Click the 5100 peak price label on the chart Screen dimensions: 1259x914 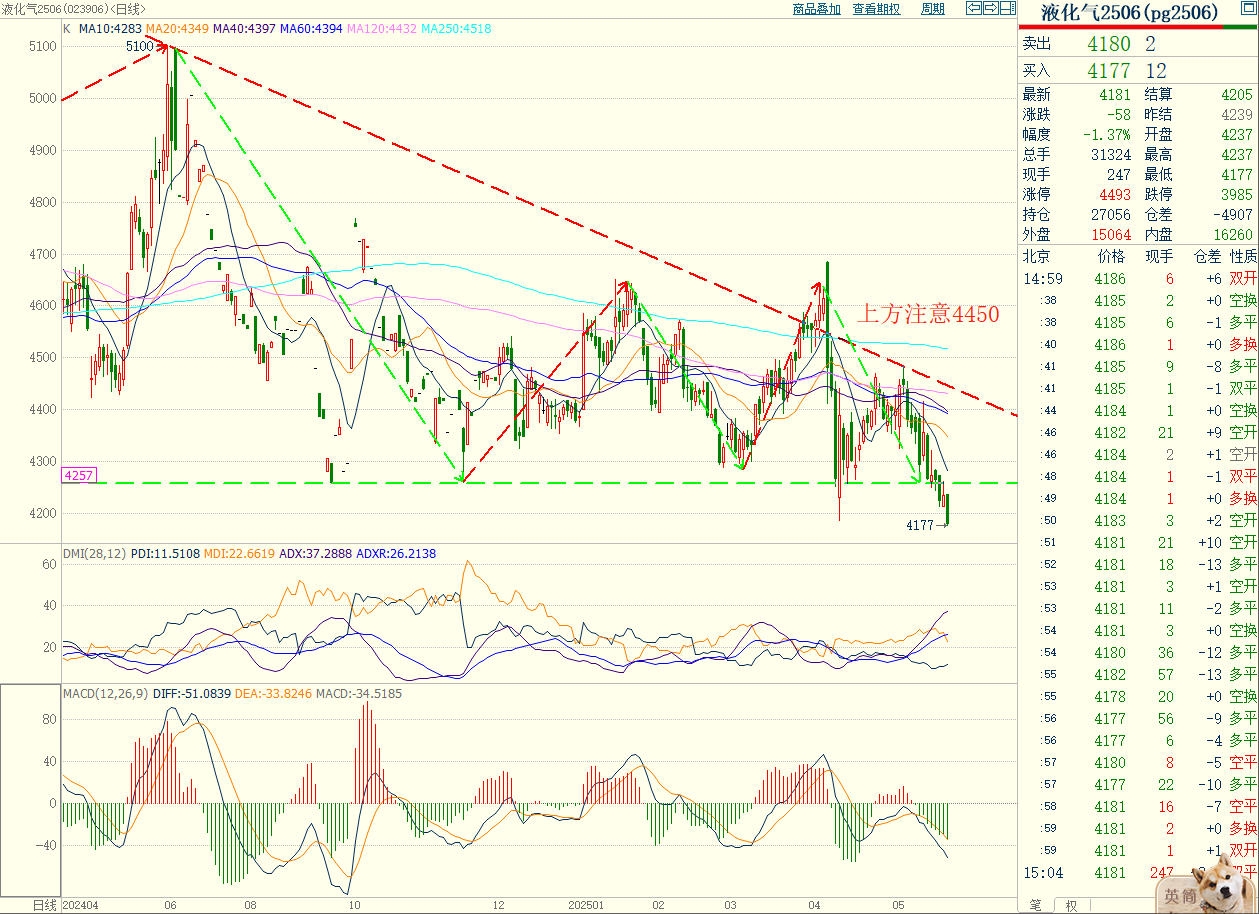pyautogui.click(x=140, y=46)
